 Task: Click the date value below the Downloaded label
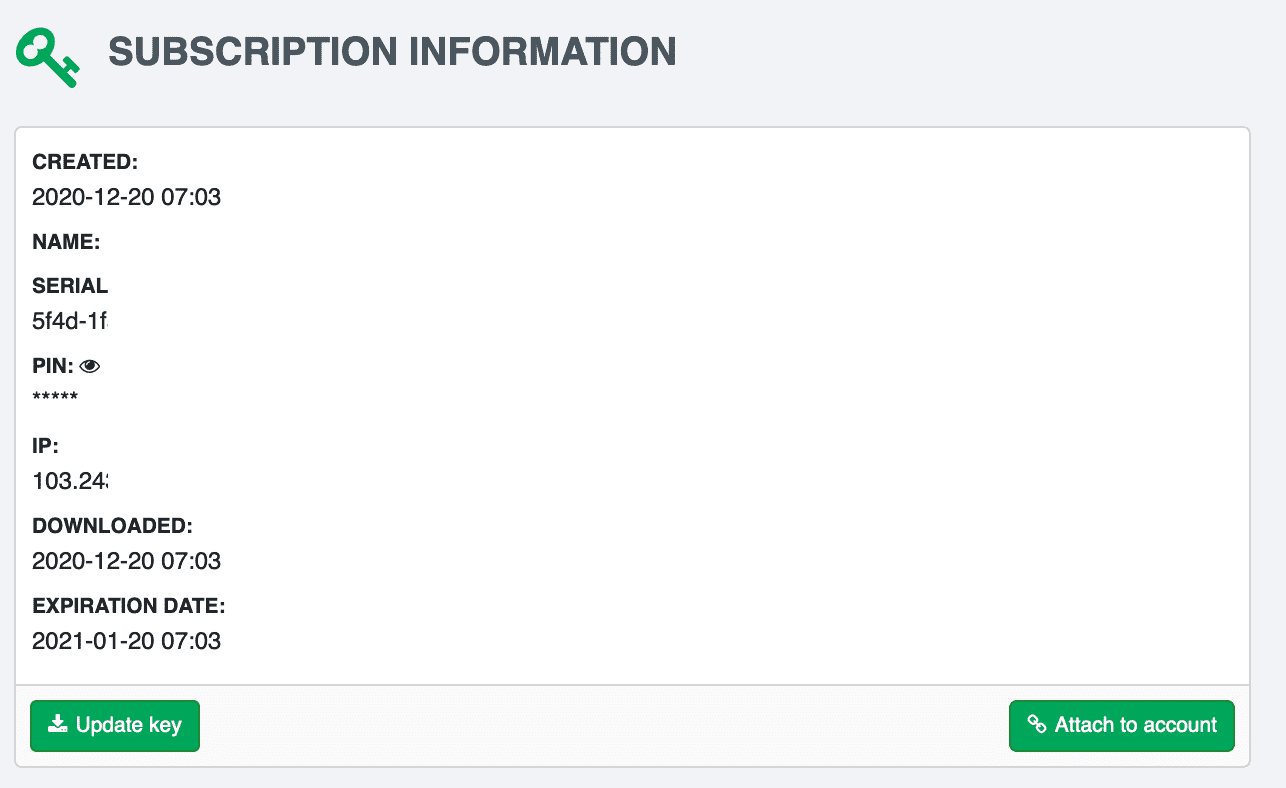coord(127,561)
